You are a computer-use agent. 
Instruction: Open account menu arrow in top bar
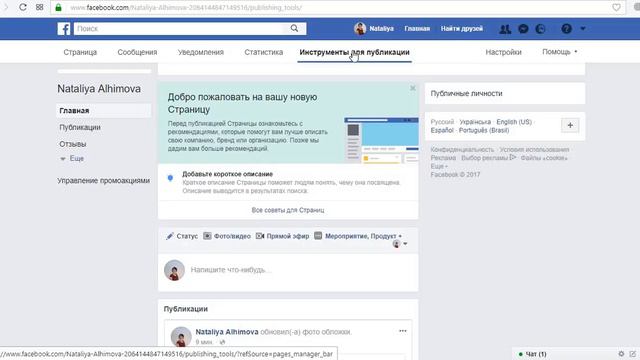[x=583, y=29]
